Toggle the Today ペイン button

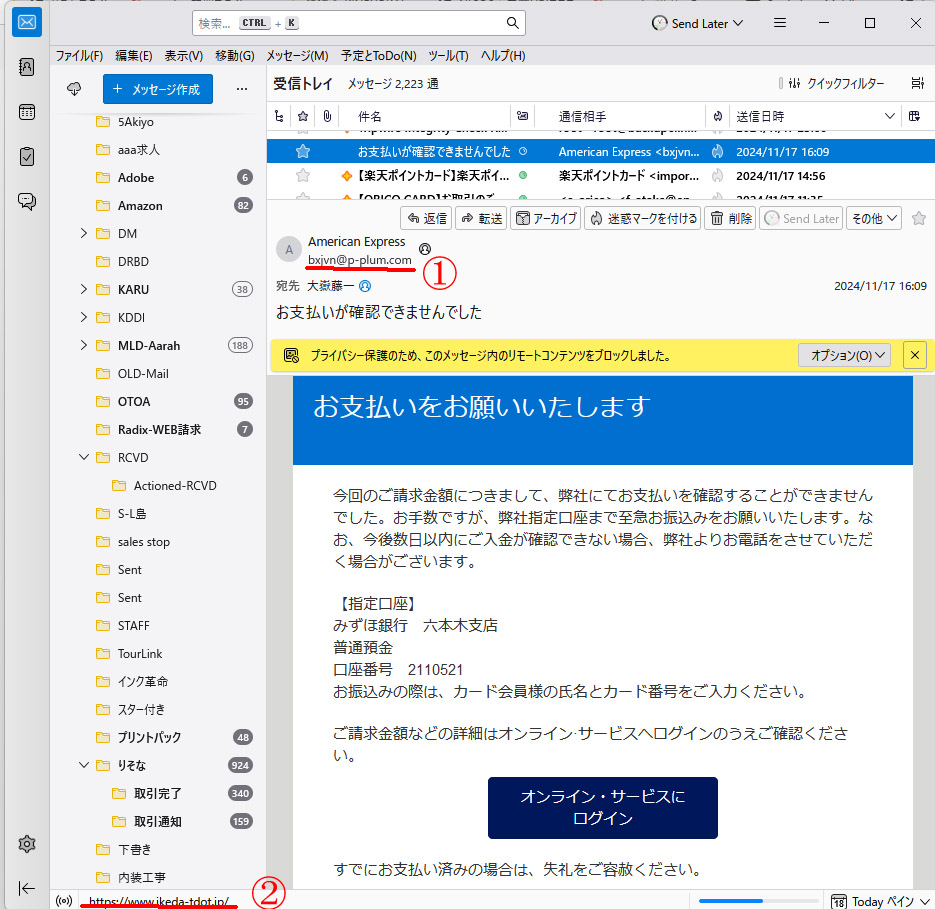(x=879, y=901)
